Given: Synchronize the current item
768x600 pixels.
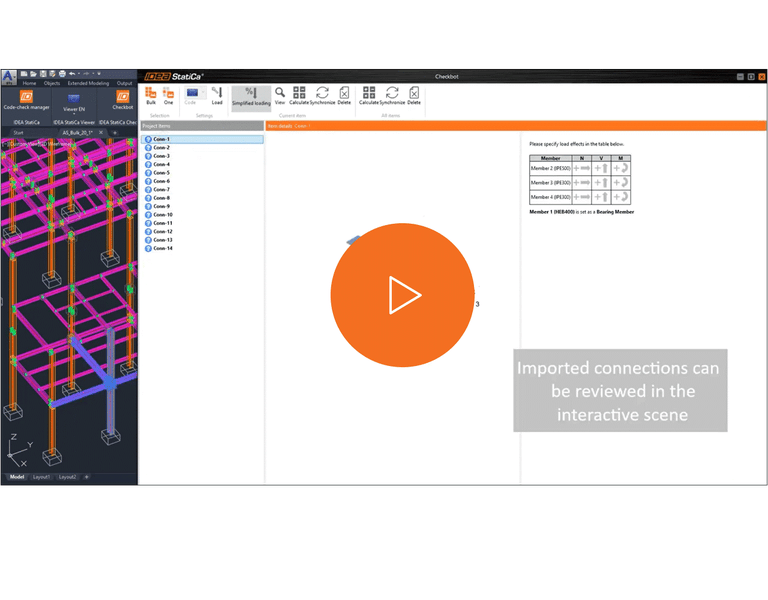Looking at the screenshot, I should (322, 96).
